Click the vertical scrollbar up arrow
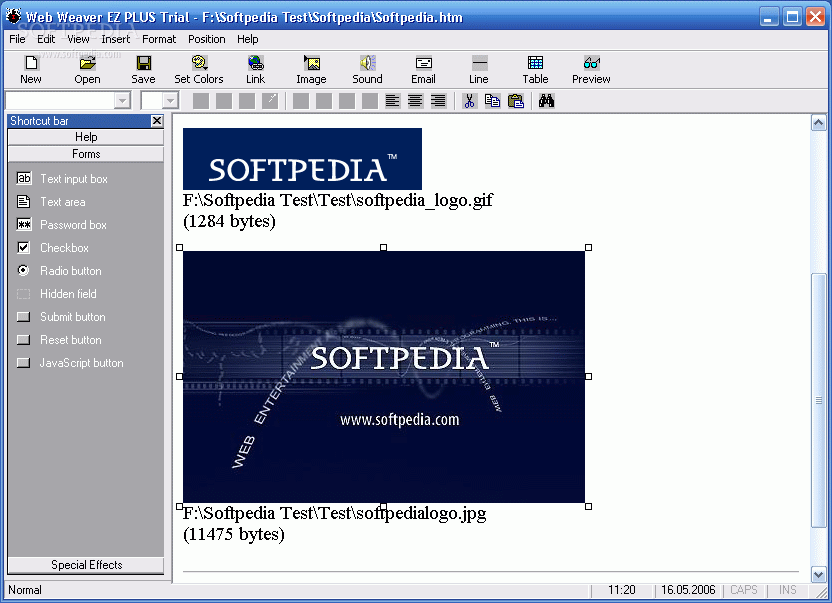 (818, 123)
